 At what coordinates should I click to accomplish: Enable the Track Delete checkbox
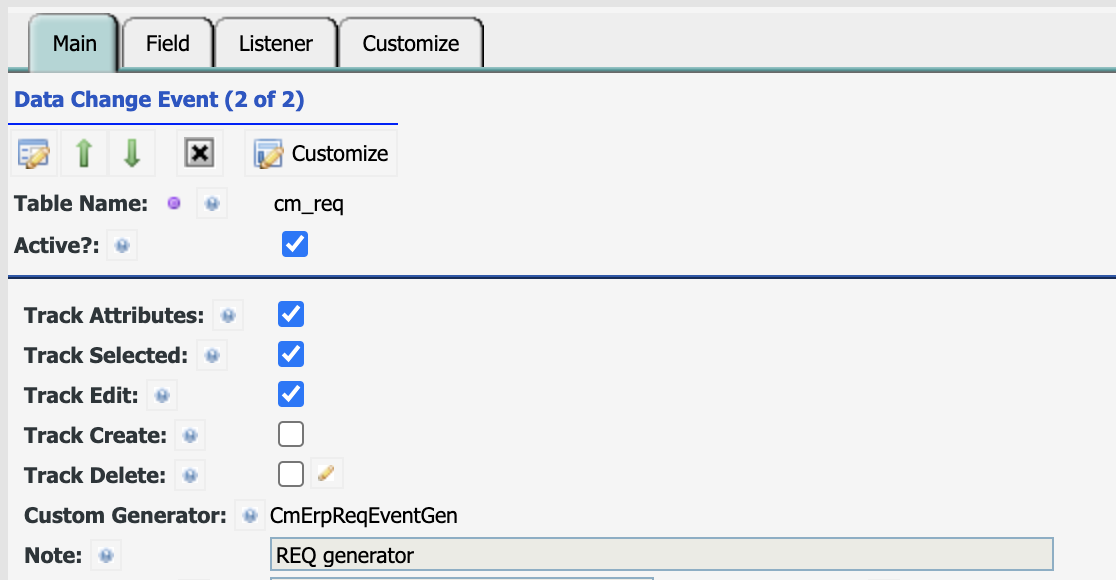pyautogui.click(x=291, y=474)
